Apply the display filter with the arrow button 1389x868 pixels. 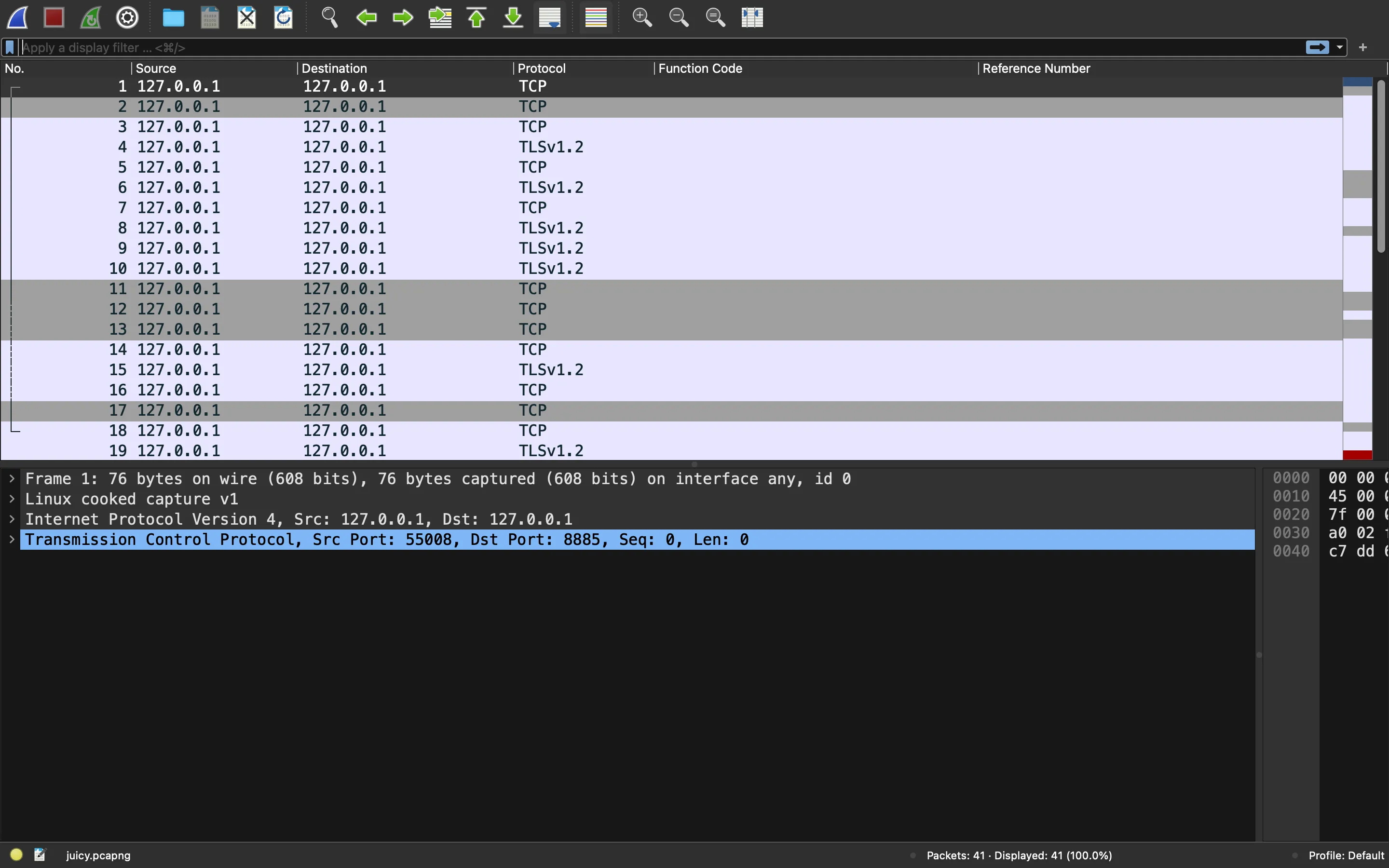coord(1317,48)
